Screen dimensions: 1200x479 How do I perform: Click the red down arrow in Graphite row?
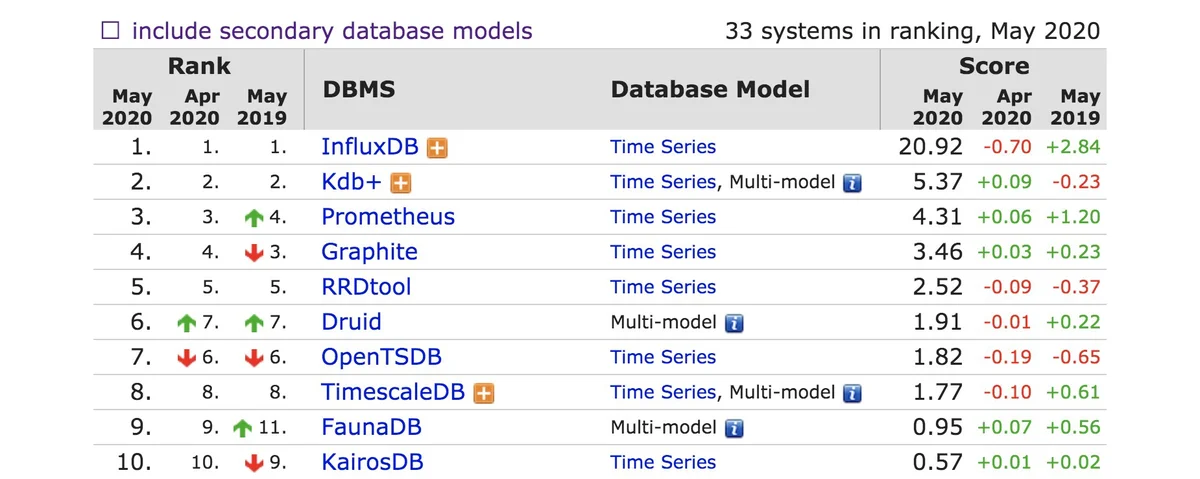coord(254,253)
